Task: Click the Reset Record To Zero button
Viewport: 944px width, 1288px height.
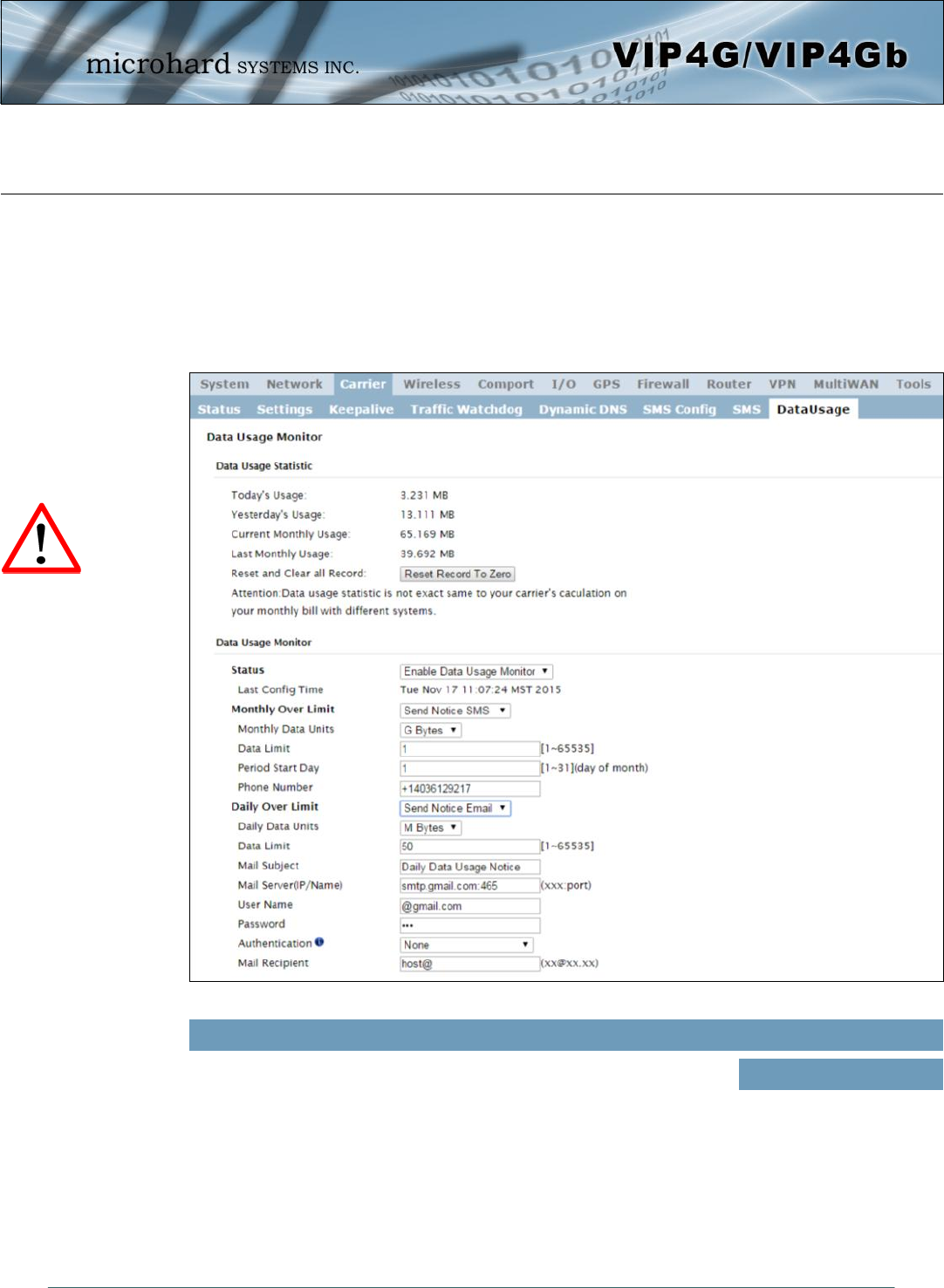Action: pos(457,574)
